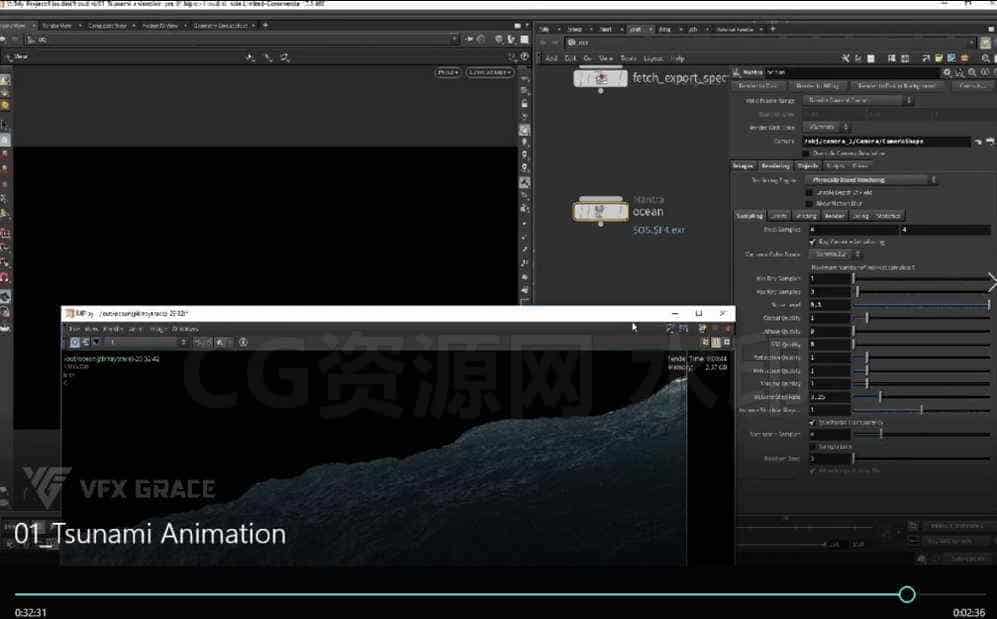Screen dimensions: 997x619
Task: Click the first icon in MPlay toolbar
Action: pyautogui.click(x=74, y=342)
